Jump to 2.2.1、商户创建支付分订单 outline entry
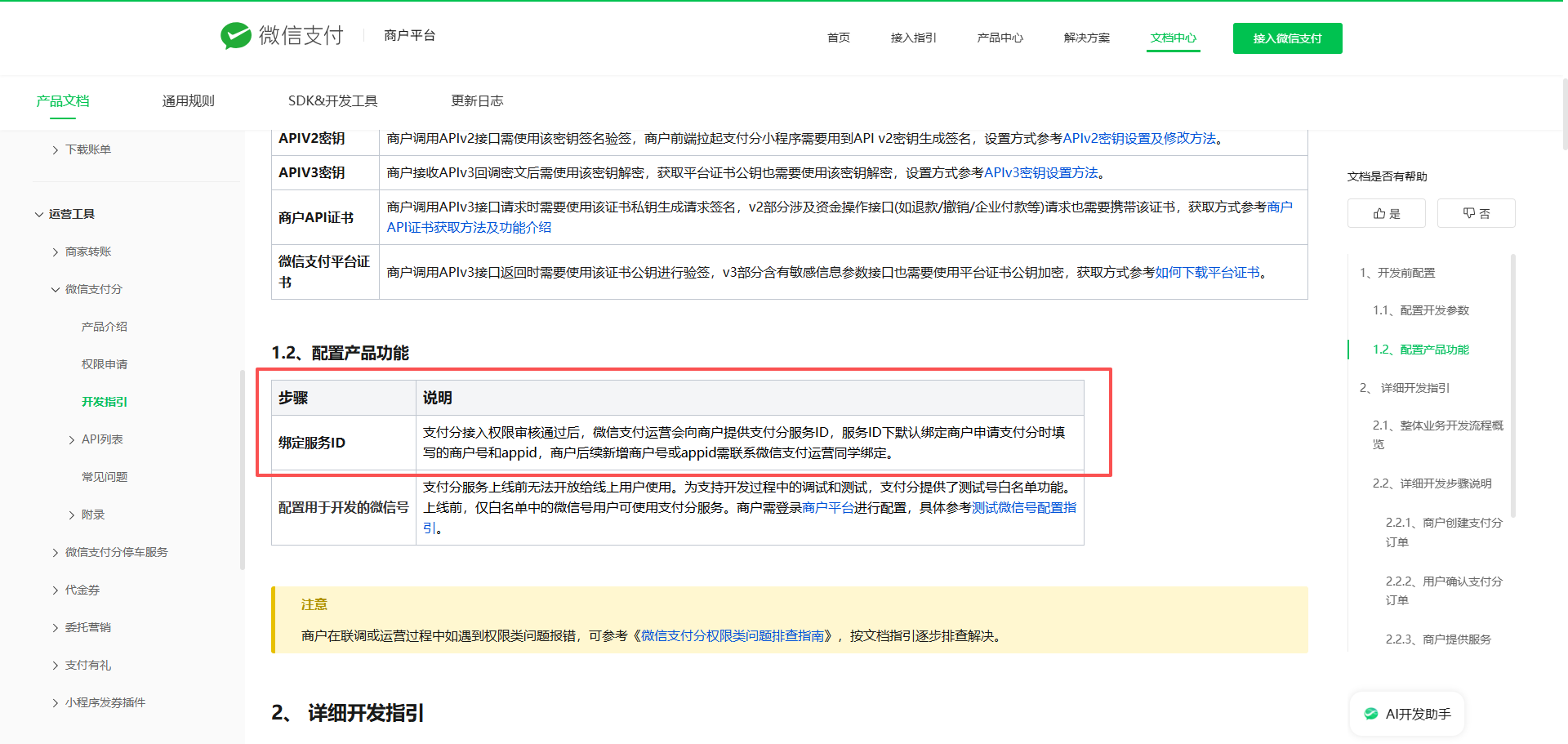The width and height of the screenshot is (1568, 744). 1444,532
